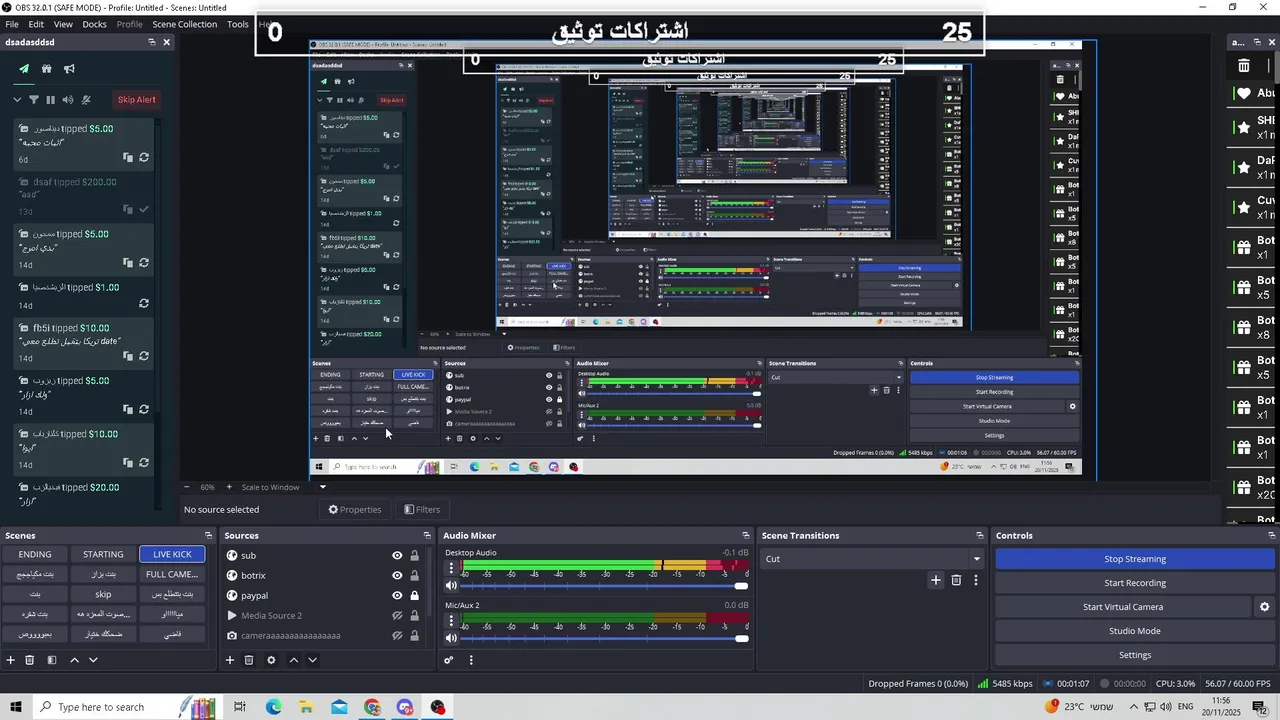Open the Tools menu

coord(238,24)
